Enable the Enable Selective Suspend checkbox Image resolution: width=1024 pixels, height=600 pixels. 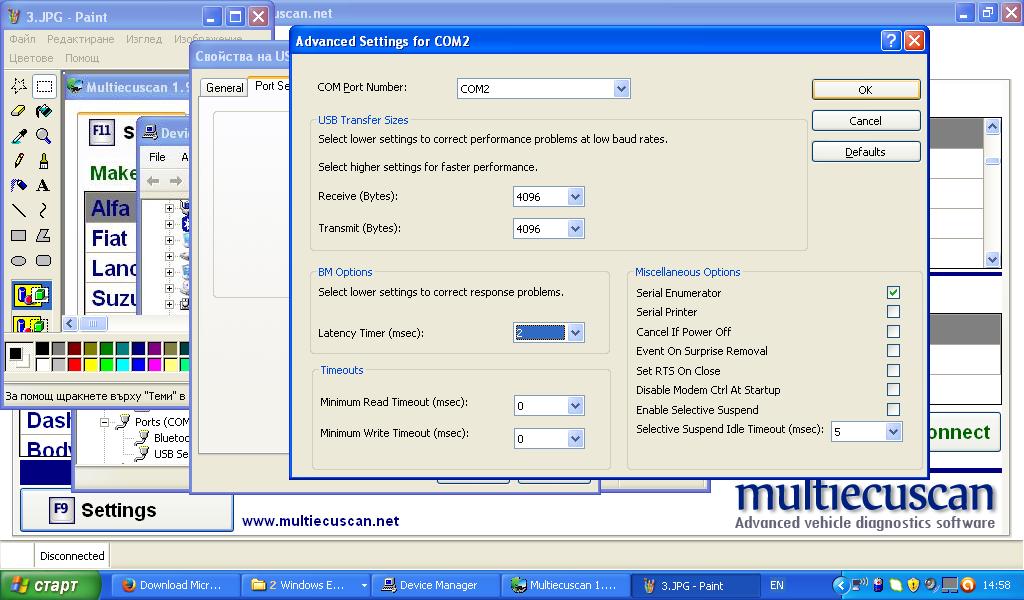click(893, 409)
